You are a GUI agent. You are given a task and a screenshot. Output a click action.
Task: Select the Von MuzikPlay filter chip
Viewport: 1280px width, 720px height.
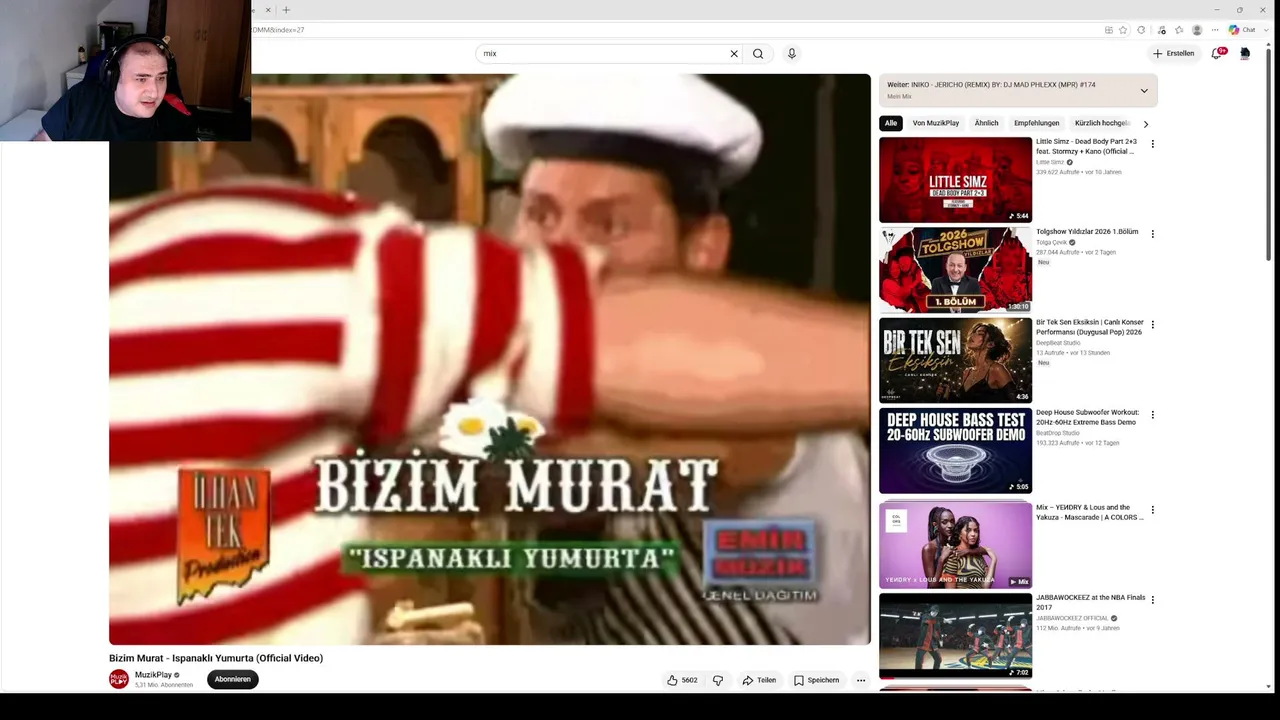coord(936,123)
